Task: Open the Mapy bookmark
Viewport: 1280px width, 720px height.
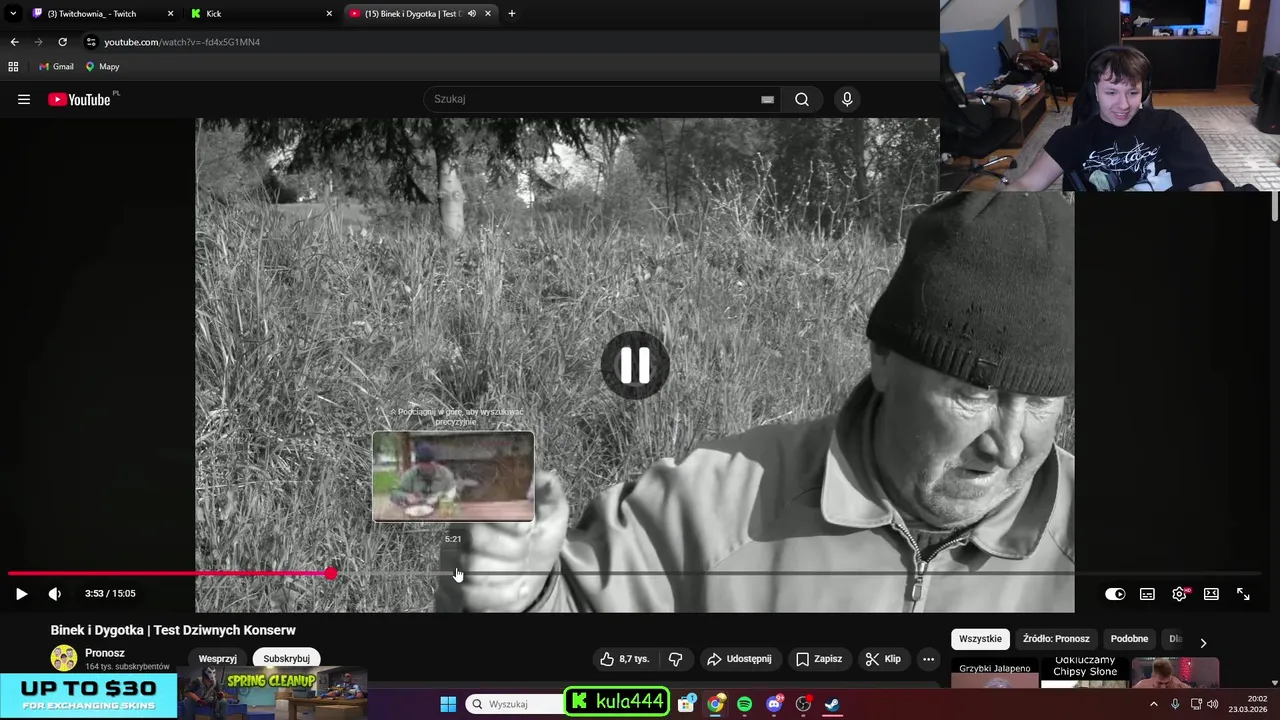Action: click(102, 67)
